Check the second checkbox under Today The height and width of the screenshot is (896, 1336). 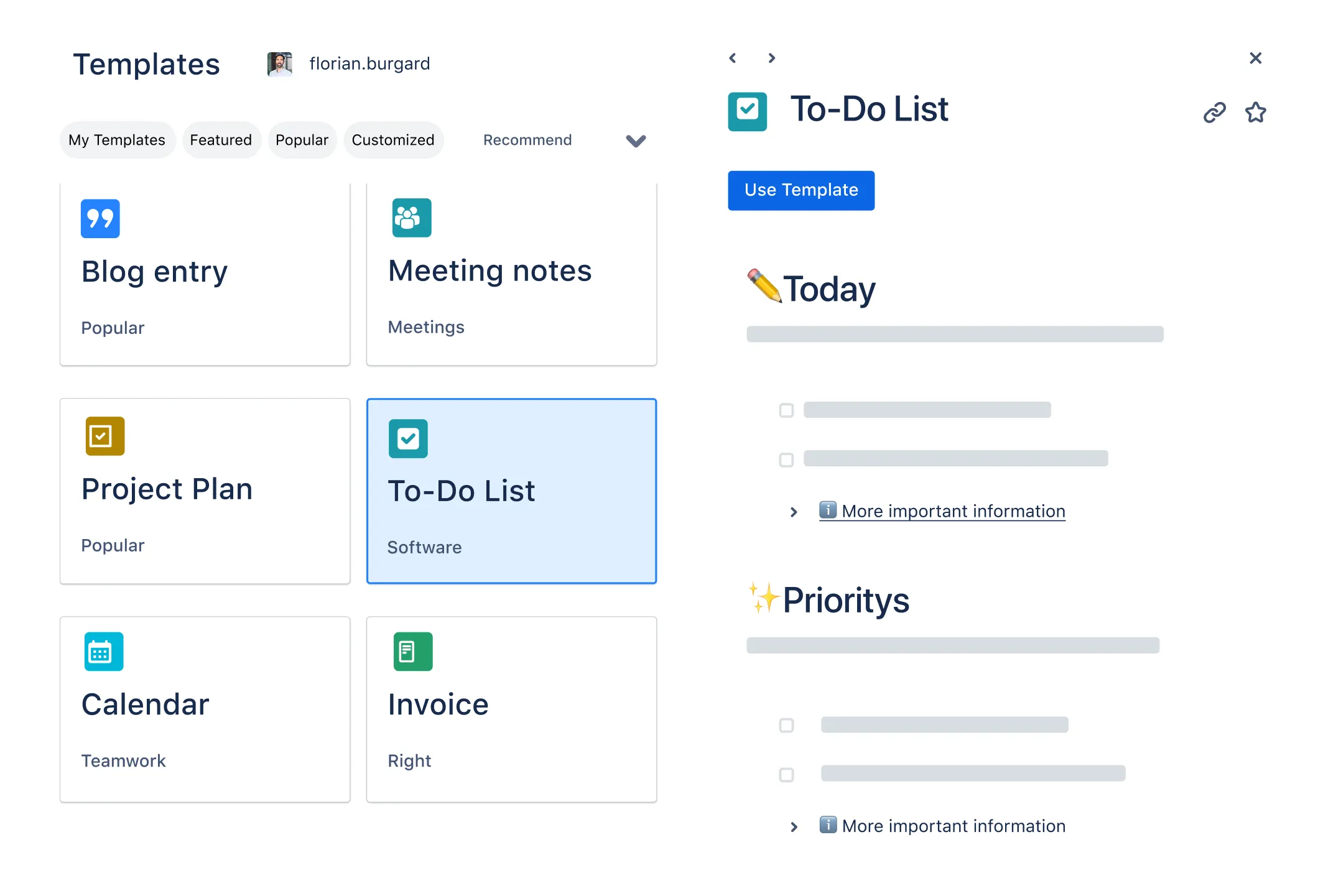pos(786,460)
